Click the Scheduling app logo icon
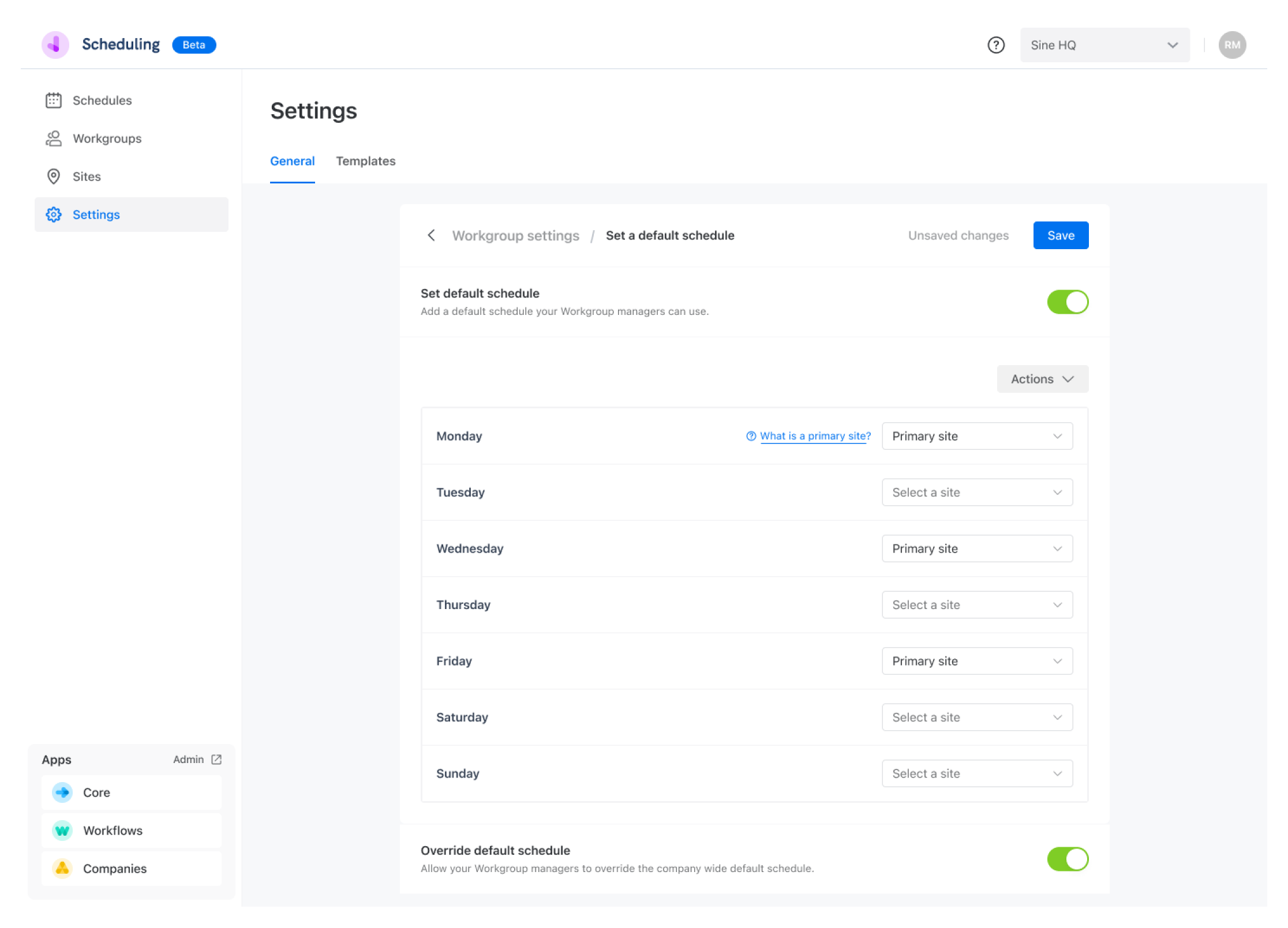Viewport: 1288px width, 928px height. (55, 45)
